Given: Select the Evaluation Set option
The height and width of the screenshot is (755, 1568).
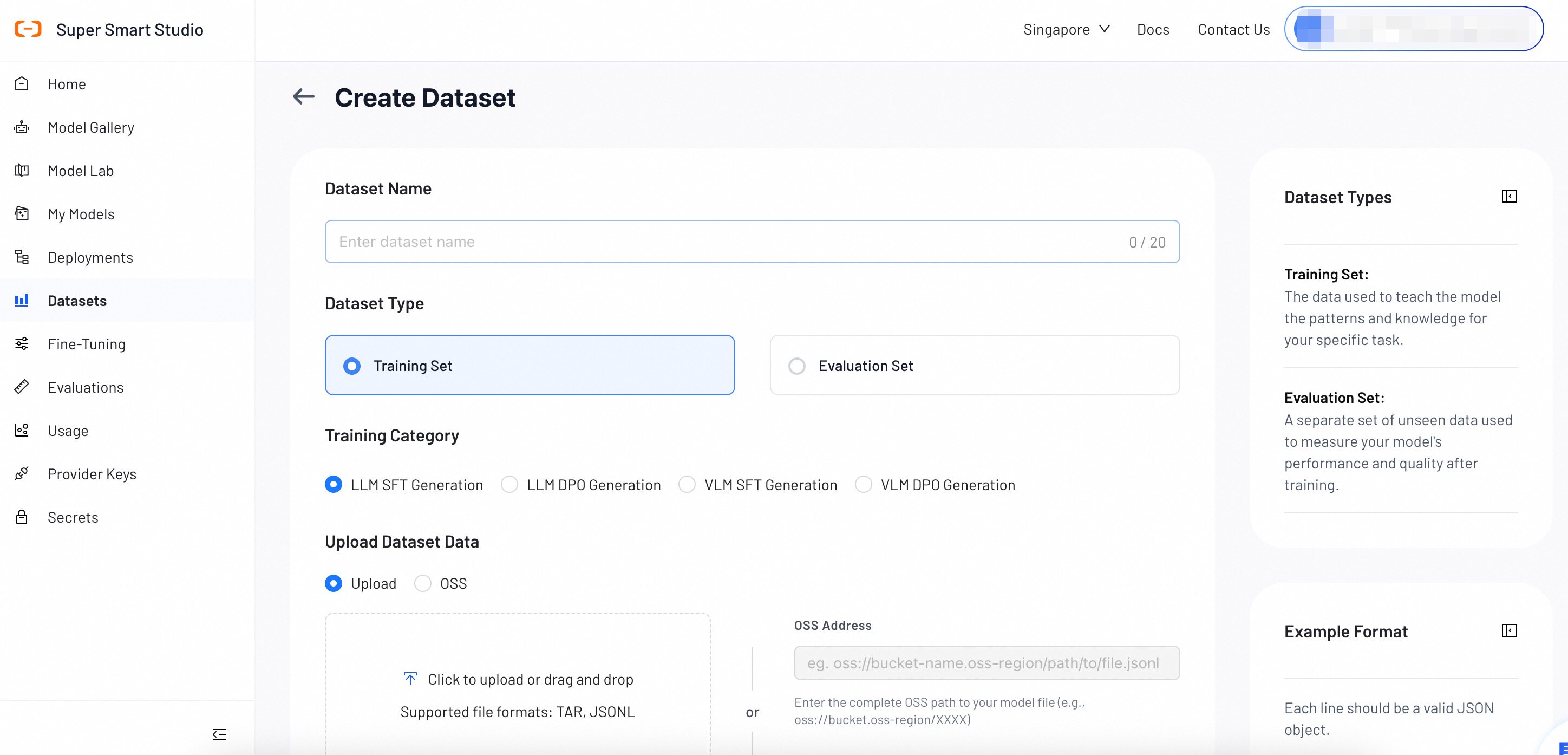Looking at the screenshot, I should [975, 366].
